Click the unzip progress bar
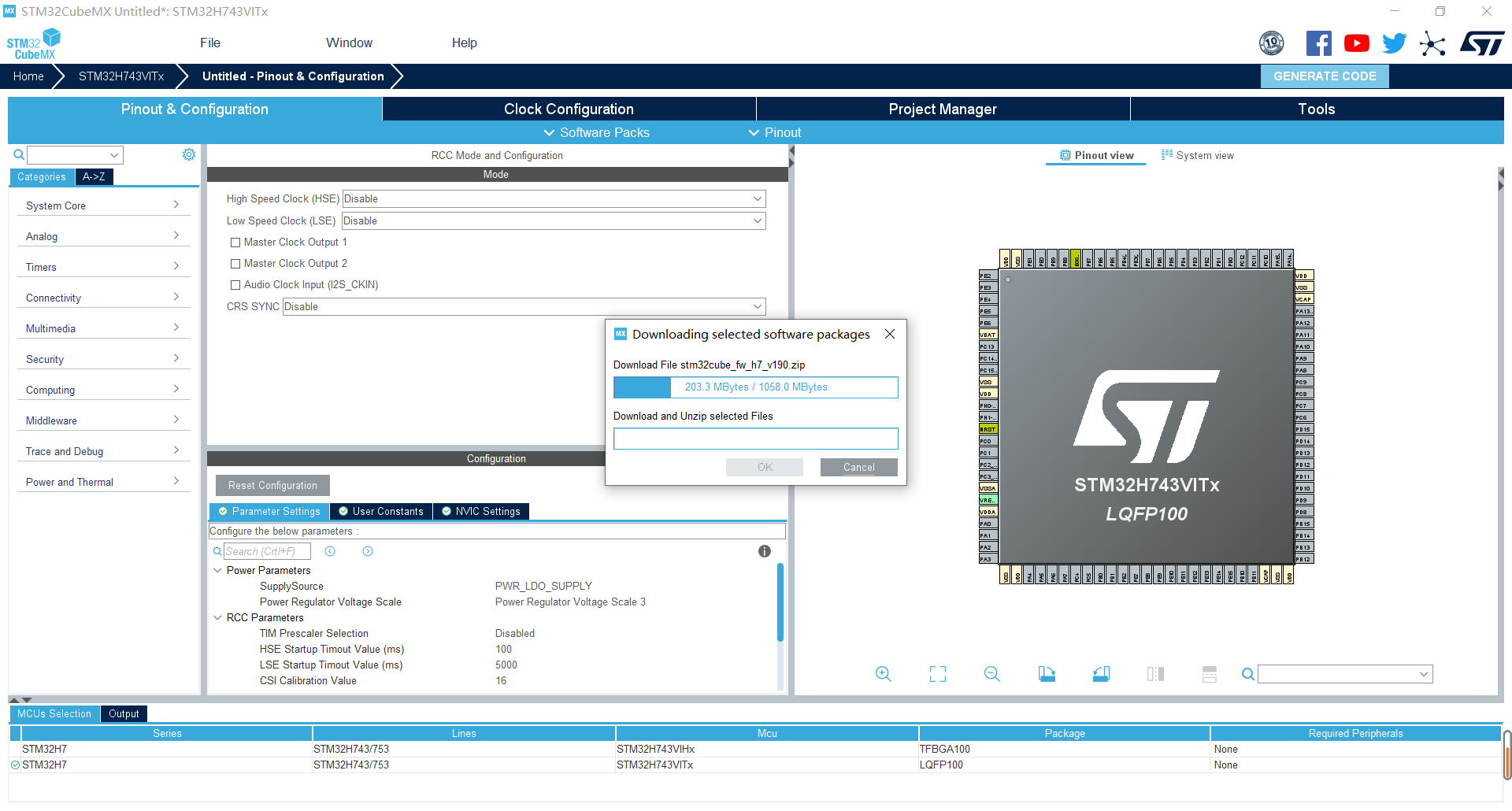 point(755,439)
